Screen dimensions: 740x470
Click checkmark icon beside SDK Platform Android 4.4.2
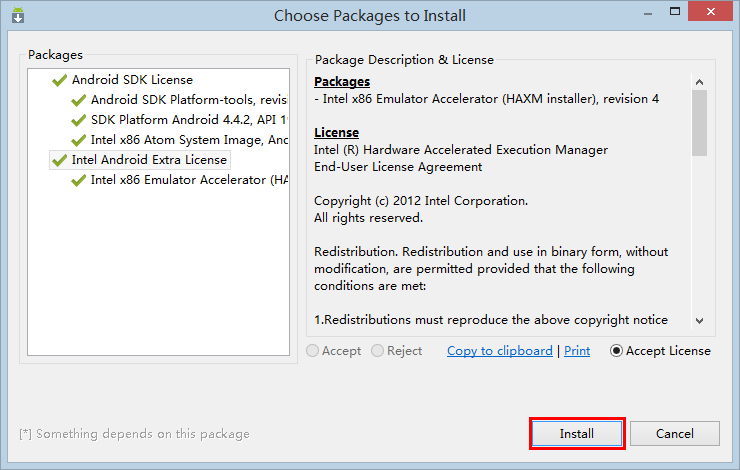tap(78, 120)
